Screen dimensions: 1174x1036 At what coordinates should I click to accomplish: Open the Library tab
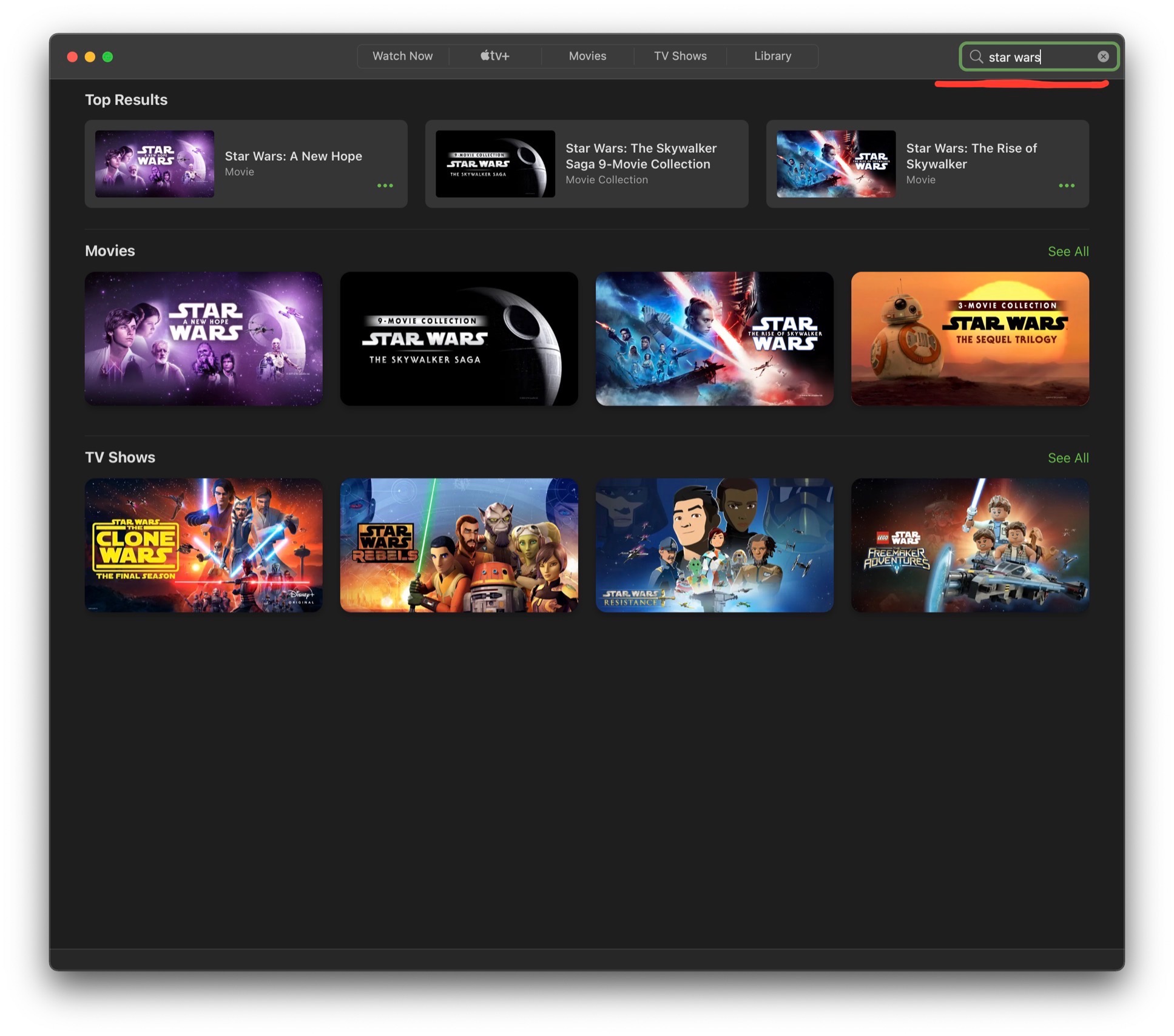tap(772, 56)
